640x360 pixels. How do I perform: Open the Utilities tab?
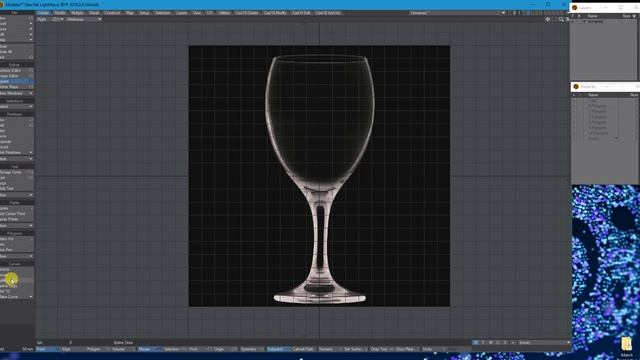[x=224, y=13]
